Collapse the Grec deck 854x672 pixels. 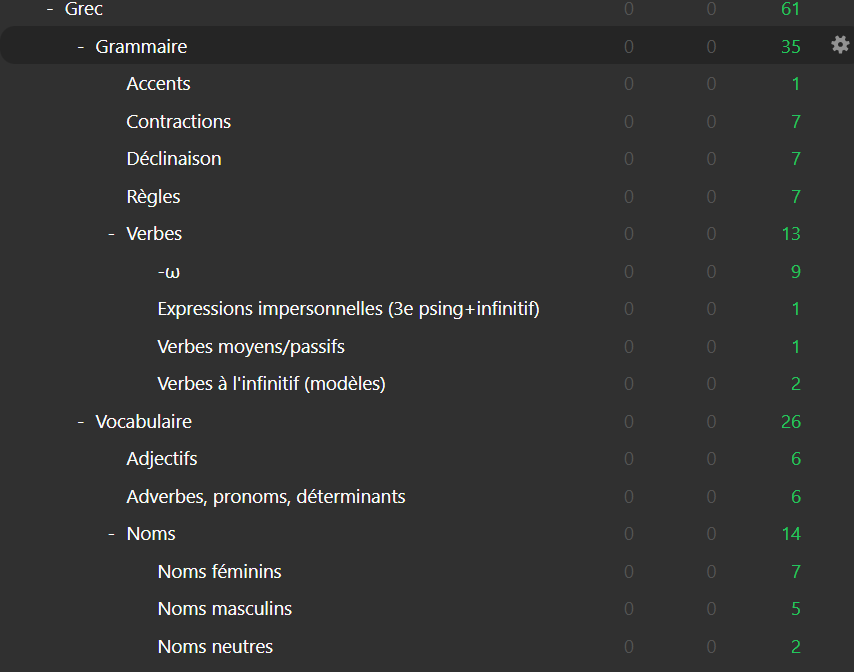coord(50,9)
